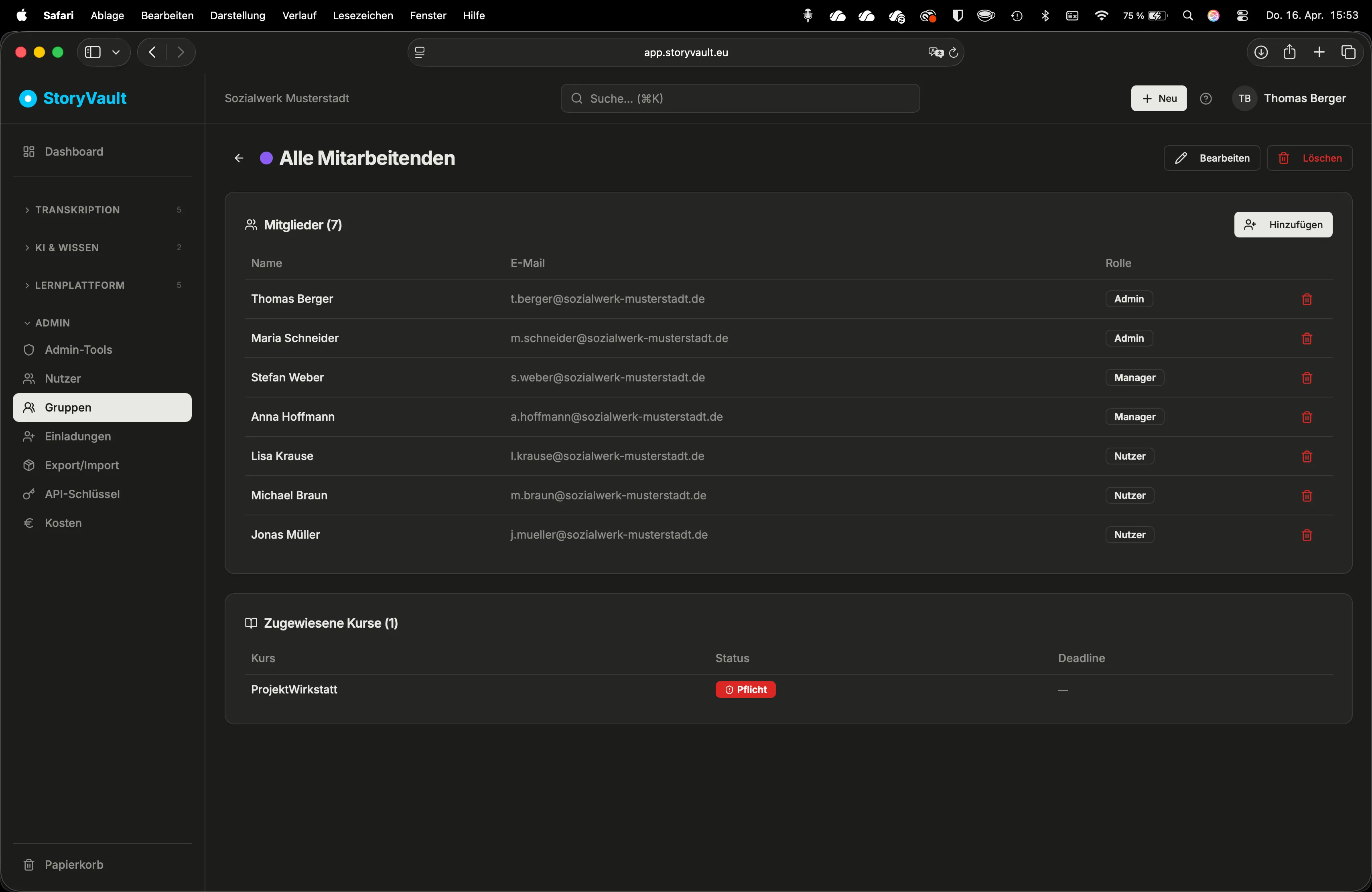Open Einladungen page
This screenshot has height=892, width=1372.
(x=102, y=436)
